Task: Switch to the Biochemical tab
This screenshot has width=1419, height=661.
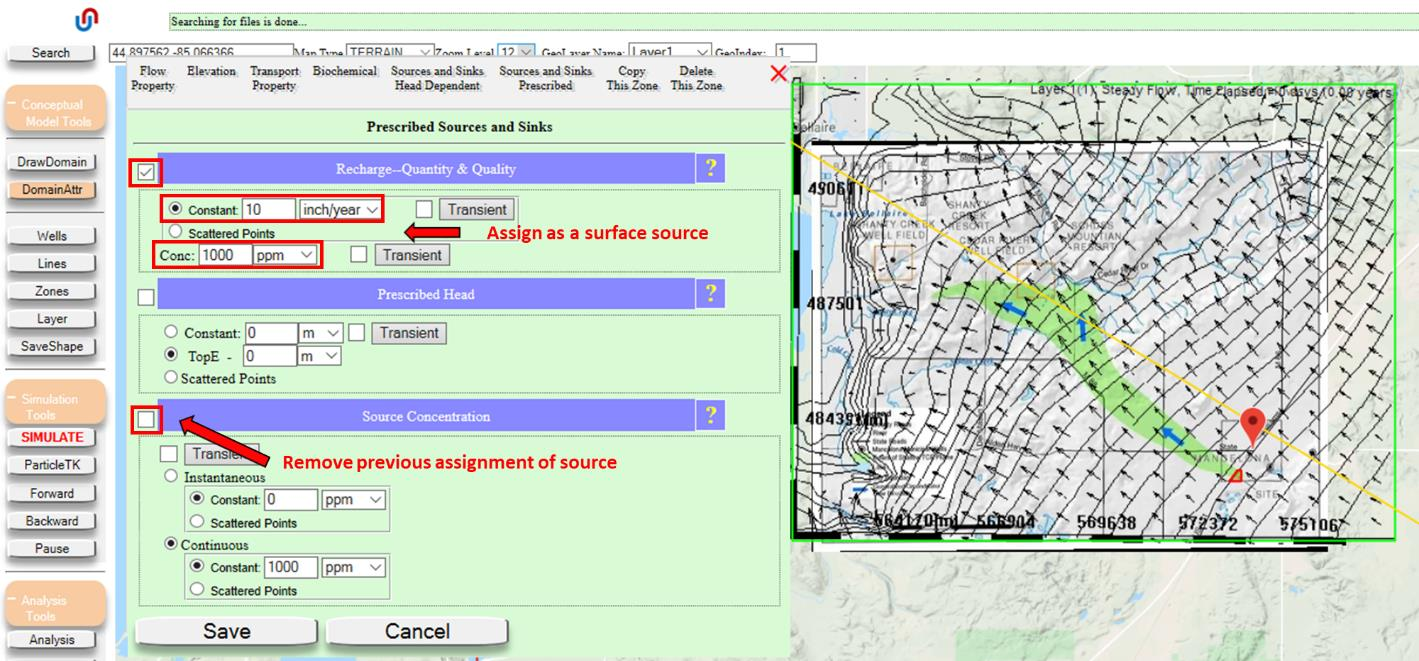Action: click(345, 71)
